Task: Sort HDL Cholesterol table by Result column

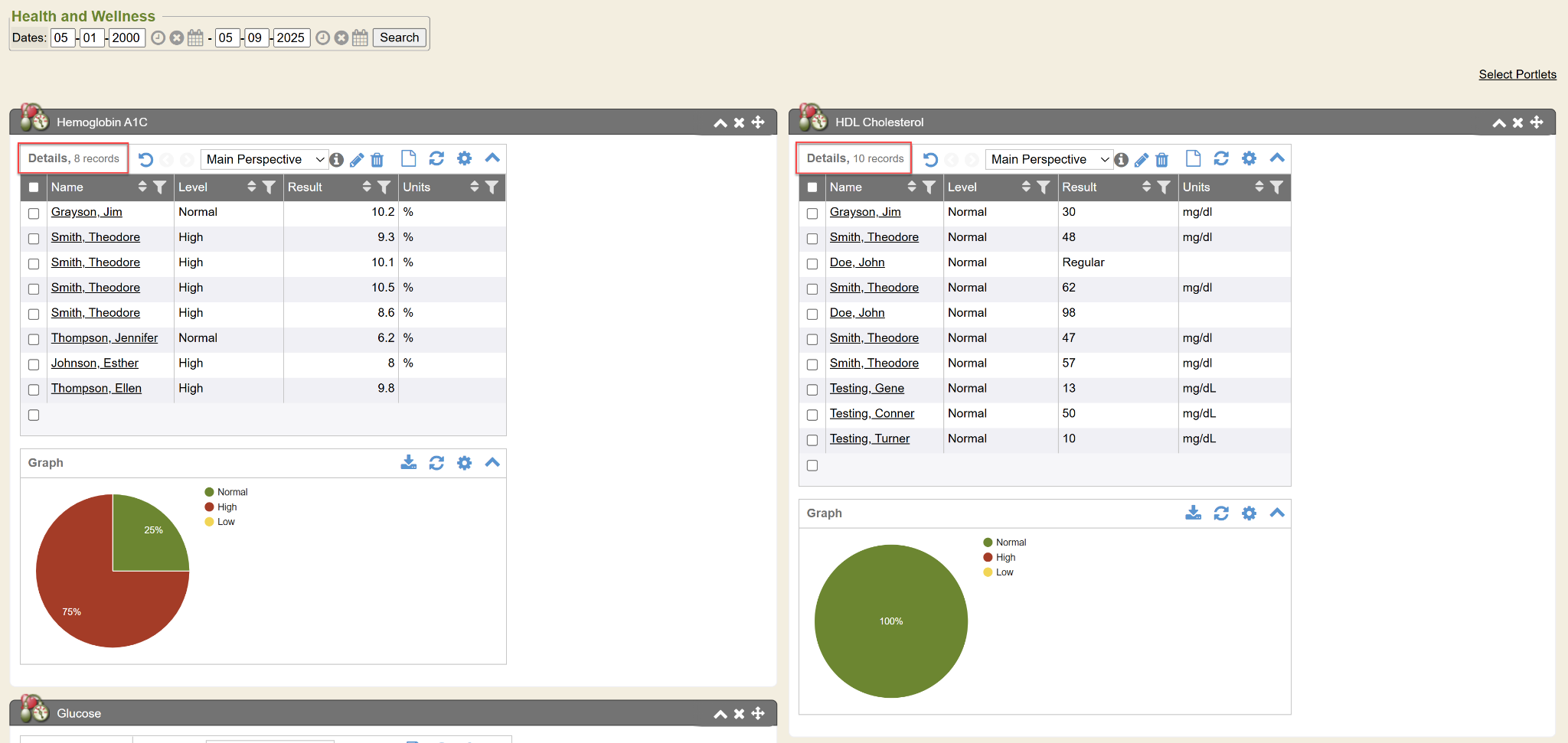Action: pos(1146,187)
